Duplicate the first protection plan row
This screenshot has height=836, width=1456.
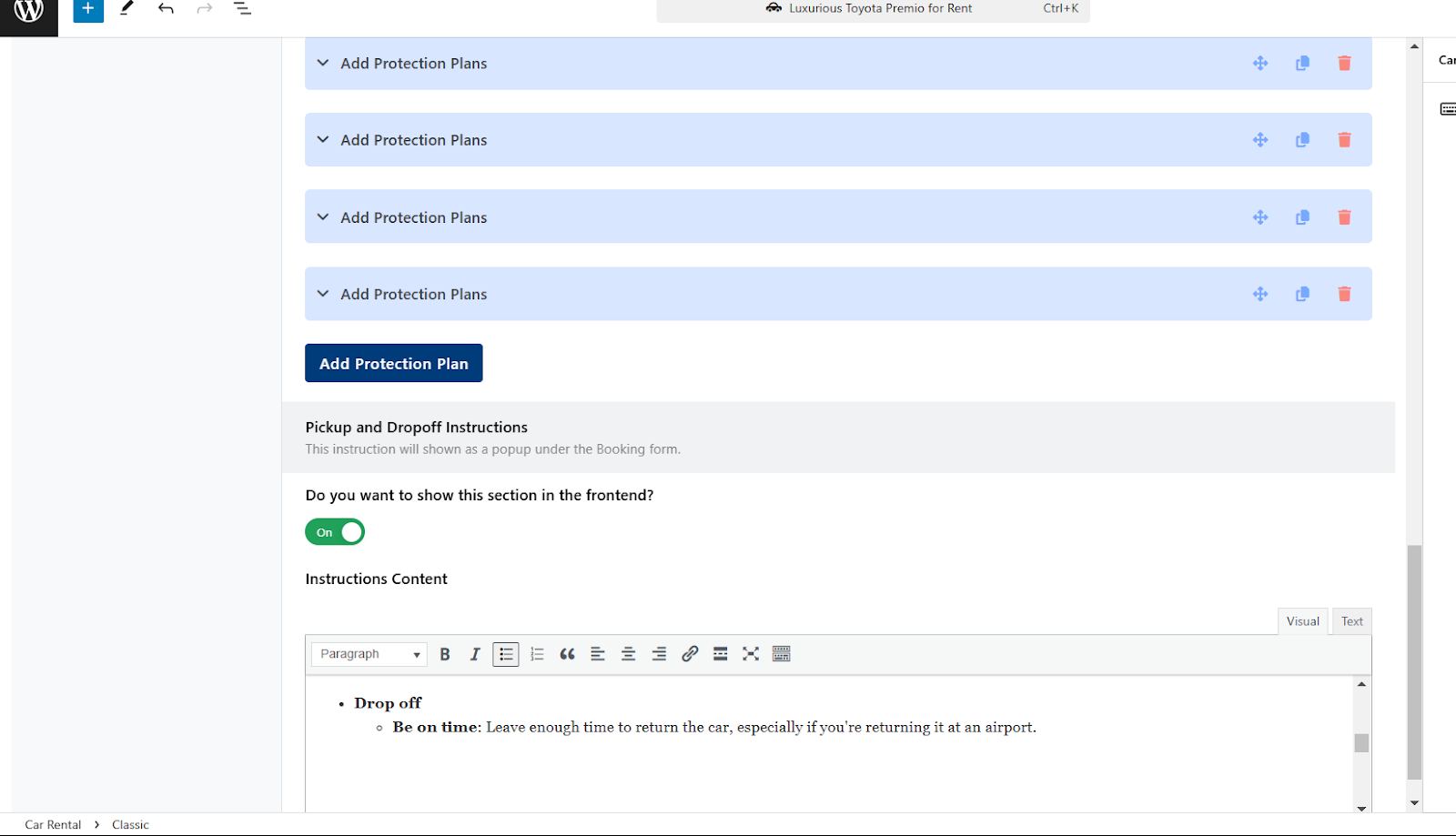(x=1302, y=63)
